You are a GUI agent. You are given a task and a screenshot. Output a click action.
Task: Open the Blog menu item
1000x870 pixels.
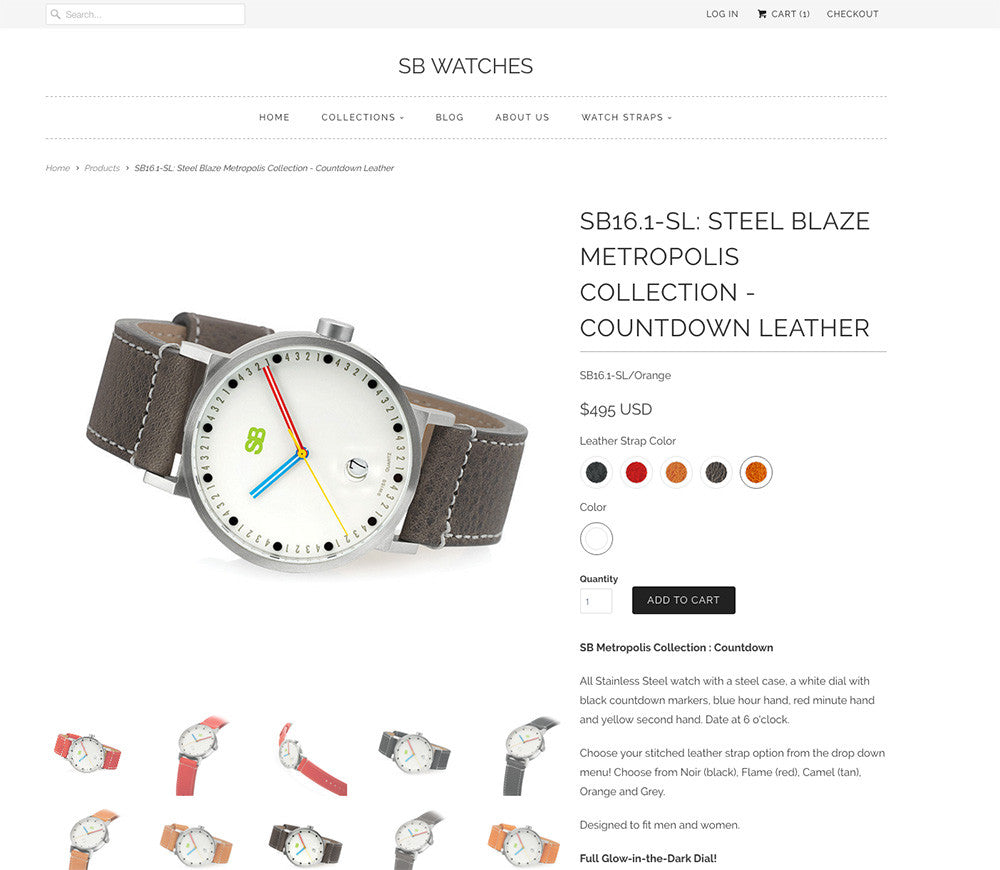coord(450,117)
